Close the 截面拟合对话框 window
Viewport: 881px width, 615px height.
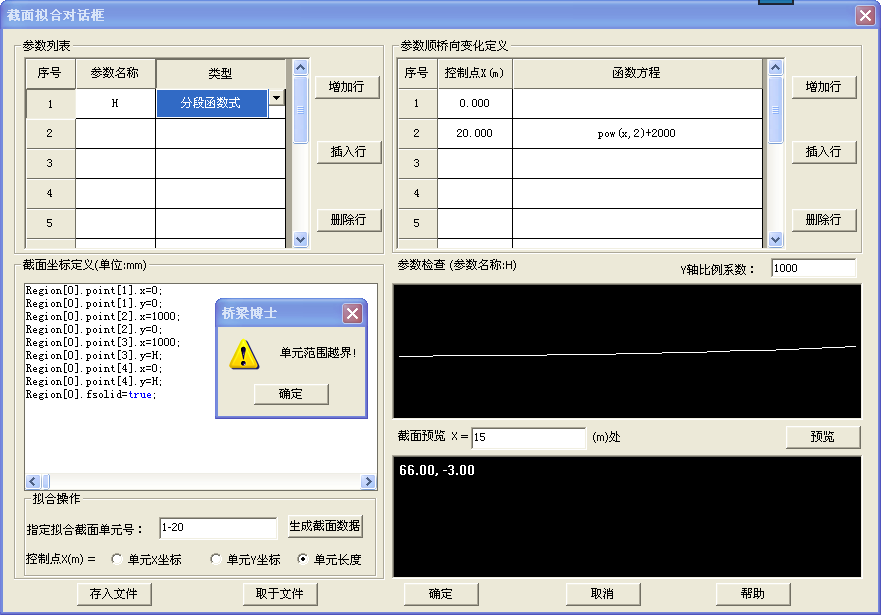point(865,15)
